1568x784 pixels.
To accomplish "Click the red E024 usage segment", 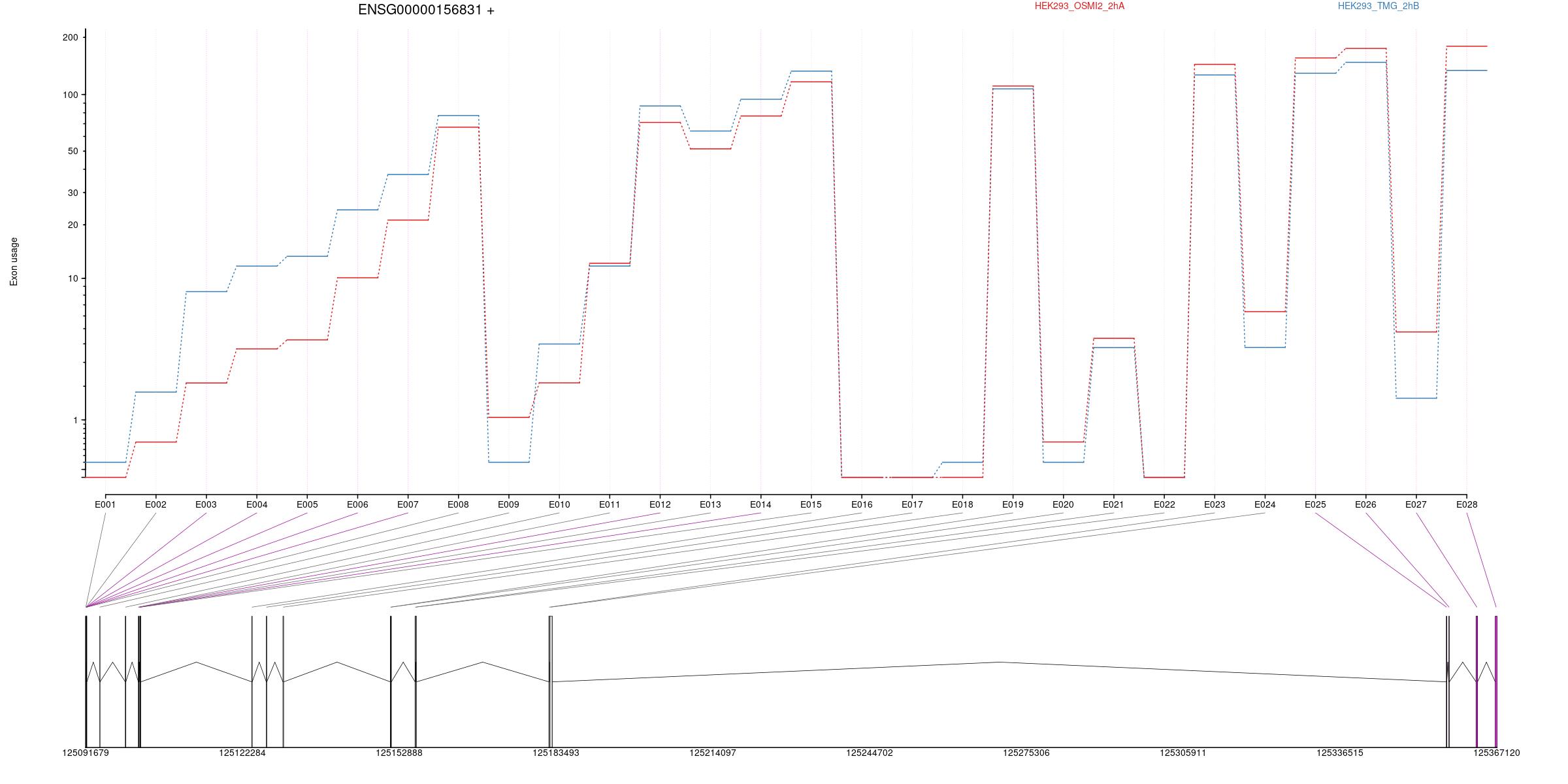I will click(x=1266, y=312).
